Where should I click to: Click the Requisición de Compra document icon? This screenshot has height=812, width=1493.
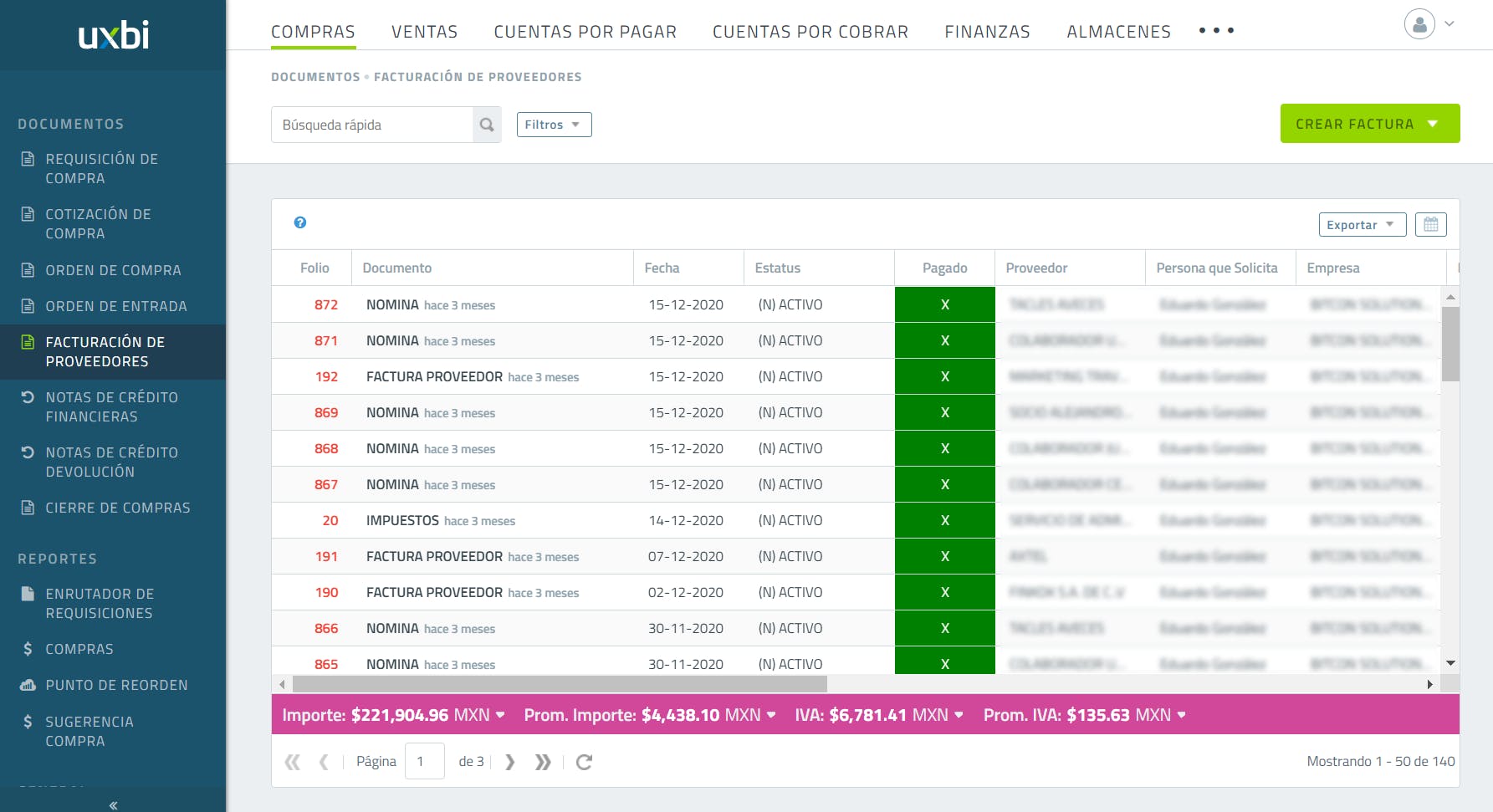coord(28,159)
